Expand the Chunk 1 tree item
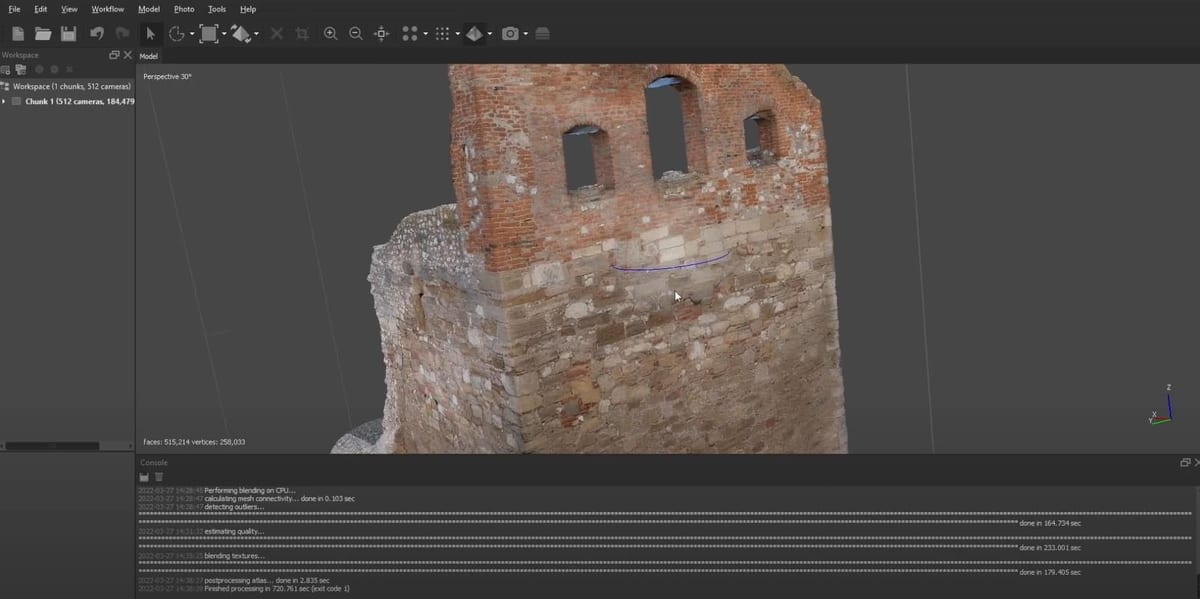Screen dimensions: 1200x599 [x=4, y=101]
